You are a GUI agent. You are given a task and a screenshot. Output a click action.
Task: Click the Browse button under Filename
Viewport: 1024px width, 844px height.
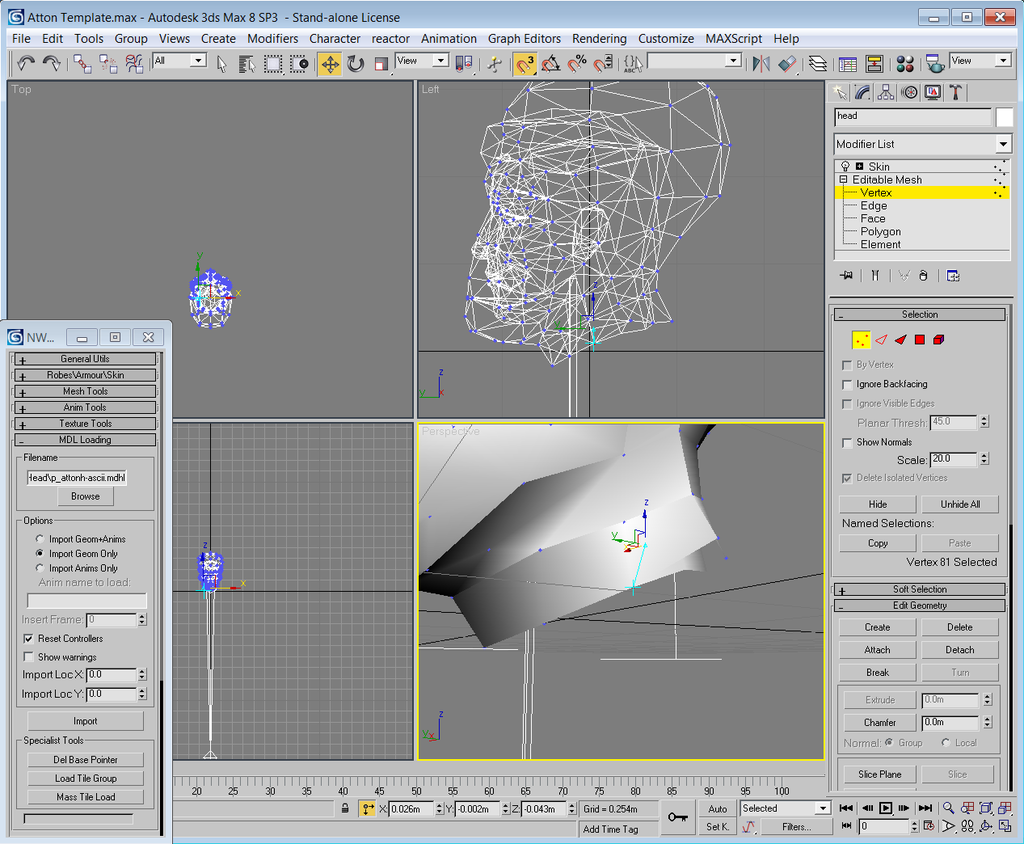(85, 496)
